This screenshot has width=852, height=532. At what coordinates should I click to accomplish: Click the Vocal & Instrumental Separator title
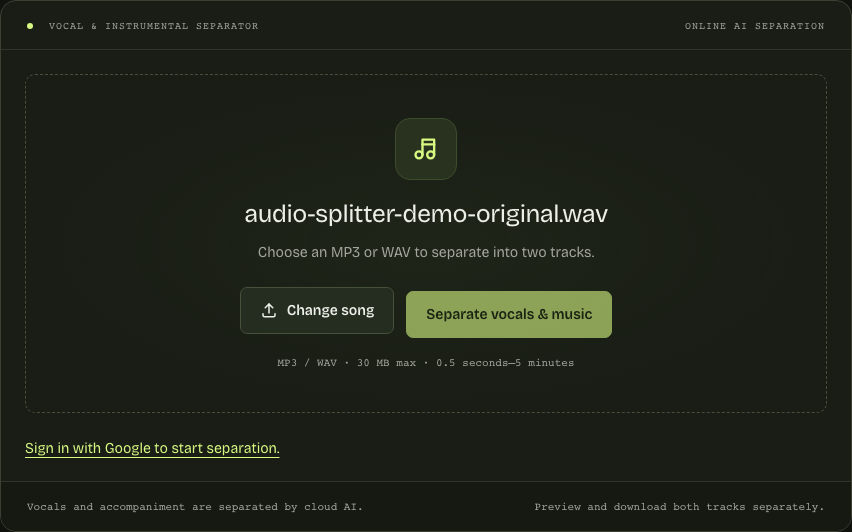pyautogui.click(x=153, y=26)
